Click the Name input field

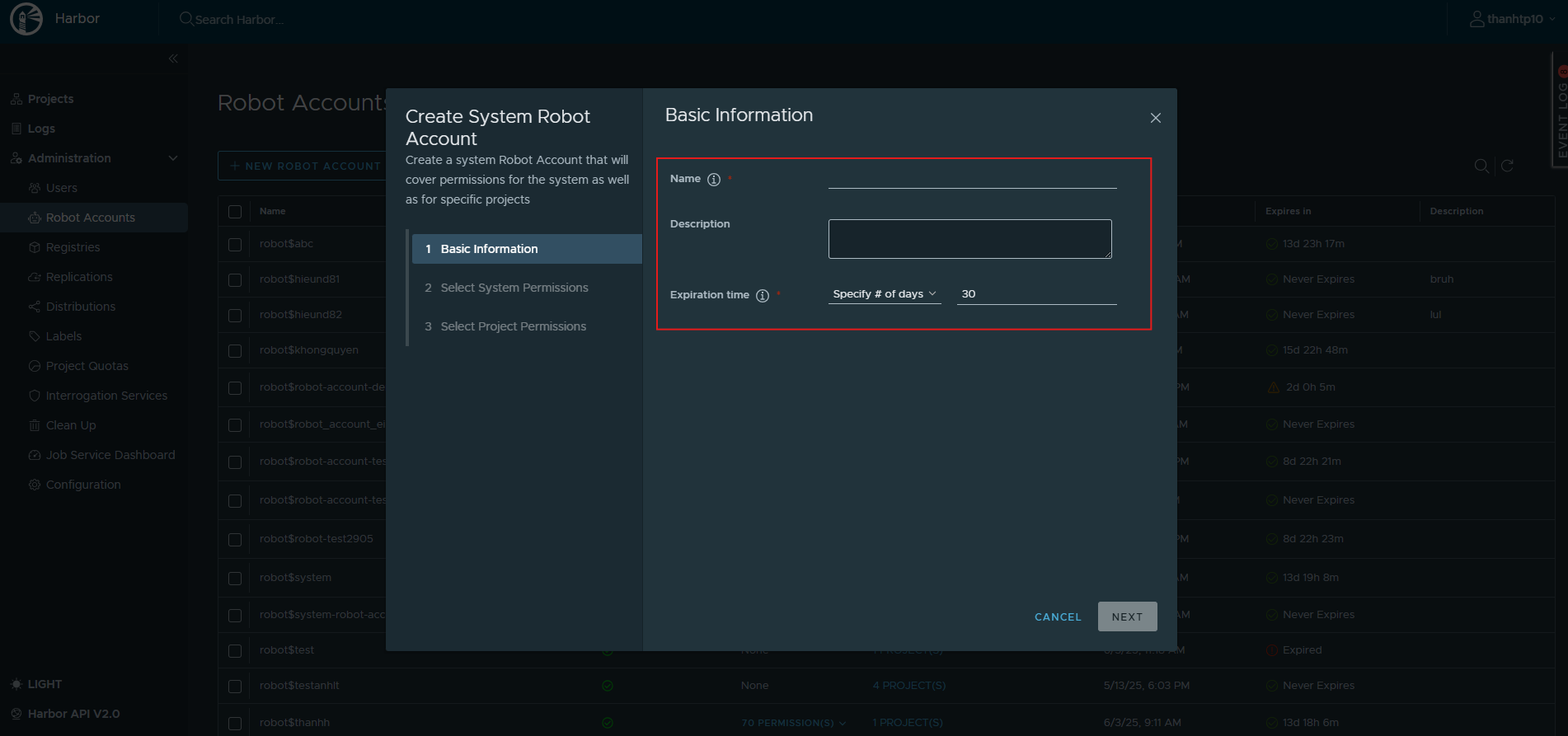[x=972, y=178]
